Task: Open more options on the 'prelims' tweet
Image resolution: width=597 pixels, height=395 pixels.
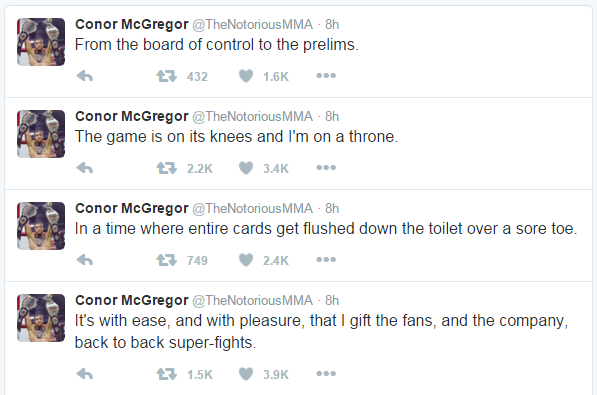Action: click(x=326, y=76)
